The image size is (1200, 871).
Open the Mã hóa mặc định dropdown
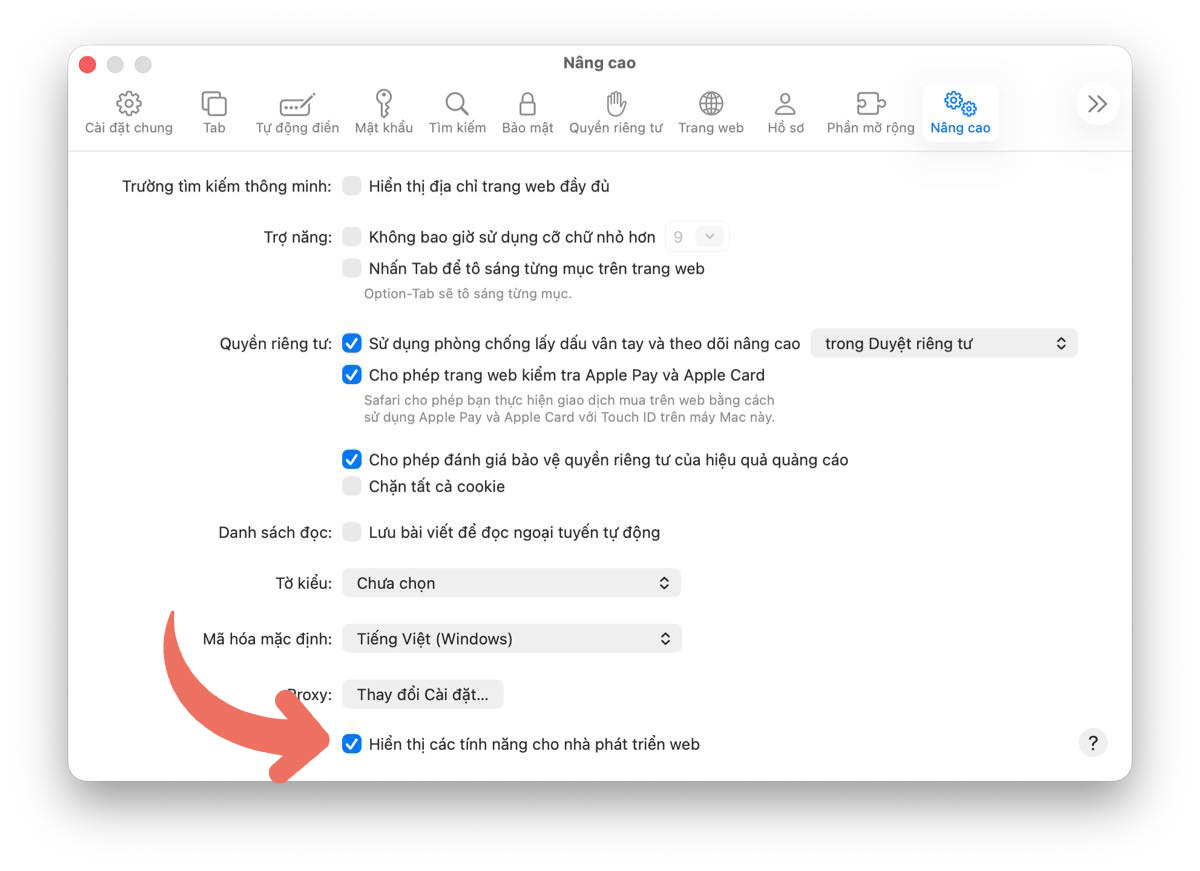click(x=511, y=638)
